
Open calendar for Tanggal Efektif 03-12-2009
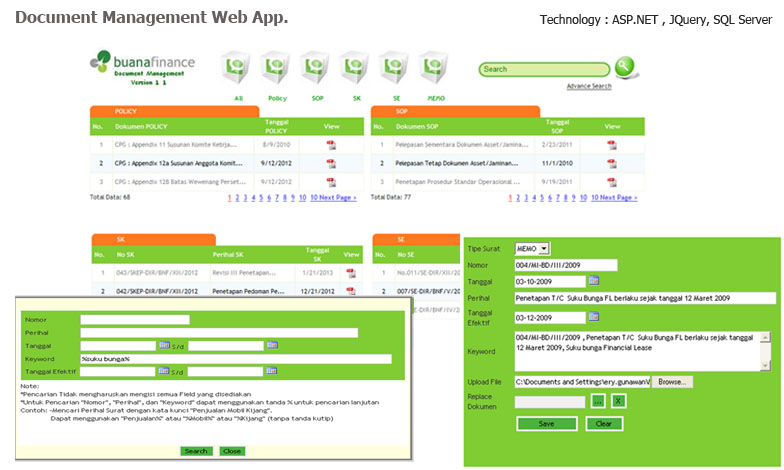(594, 317)
